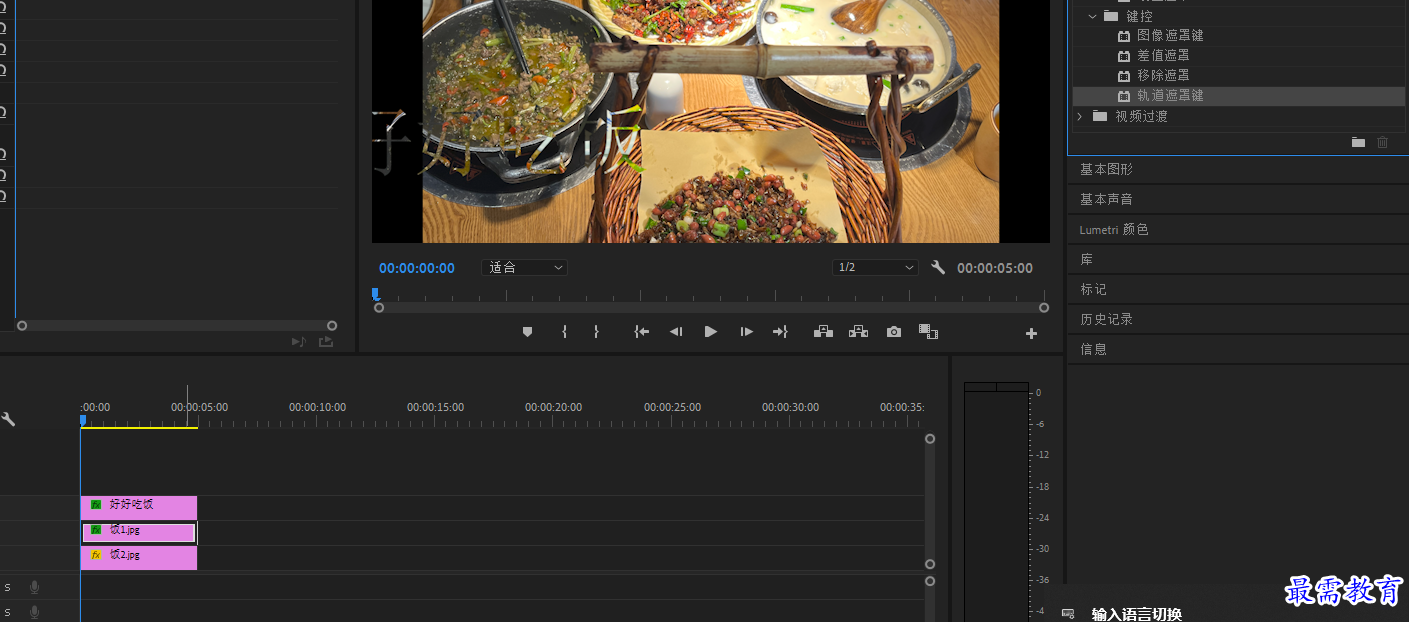Select the 好好吃饭 title clip
Screen dimensions: 1409x622
click(139, 506)
